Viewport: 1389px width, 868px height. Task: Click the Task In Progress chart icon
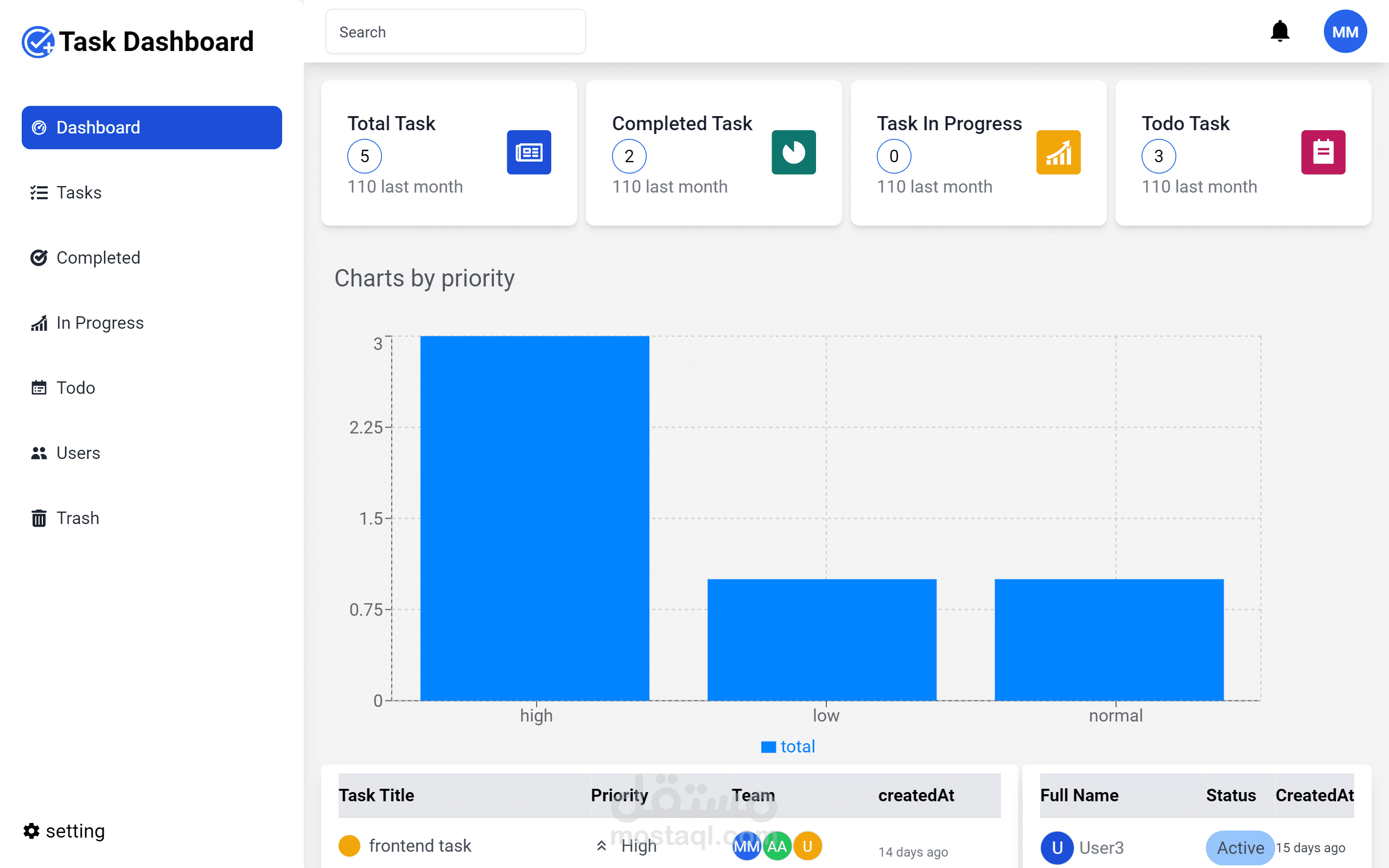(x=1058, y=152)
